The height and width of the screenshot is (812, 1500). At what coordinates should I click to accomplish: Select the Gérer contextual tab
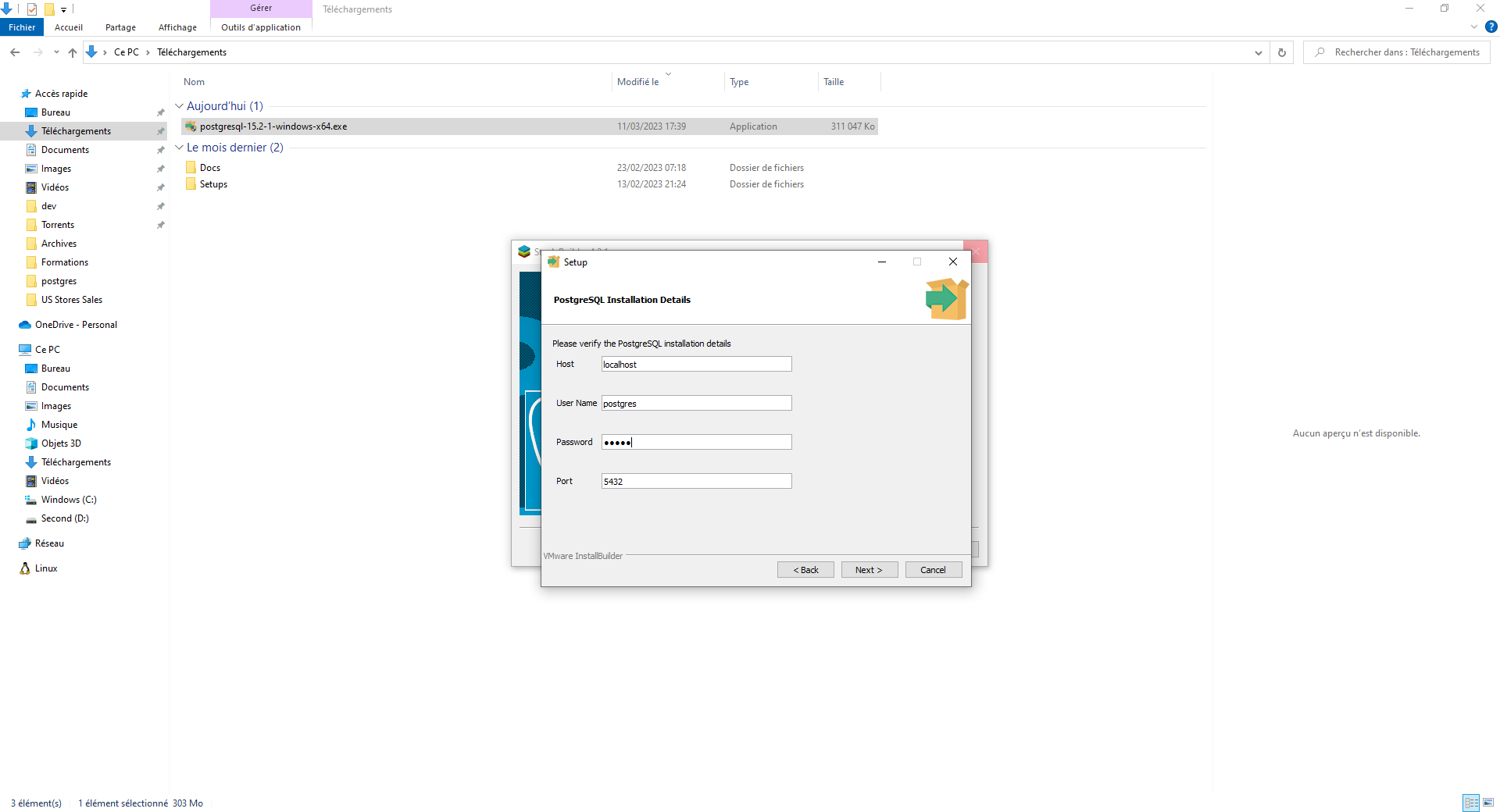pyautogui.click(x=261, y=9)
